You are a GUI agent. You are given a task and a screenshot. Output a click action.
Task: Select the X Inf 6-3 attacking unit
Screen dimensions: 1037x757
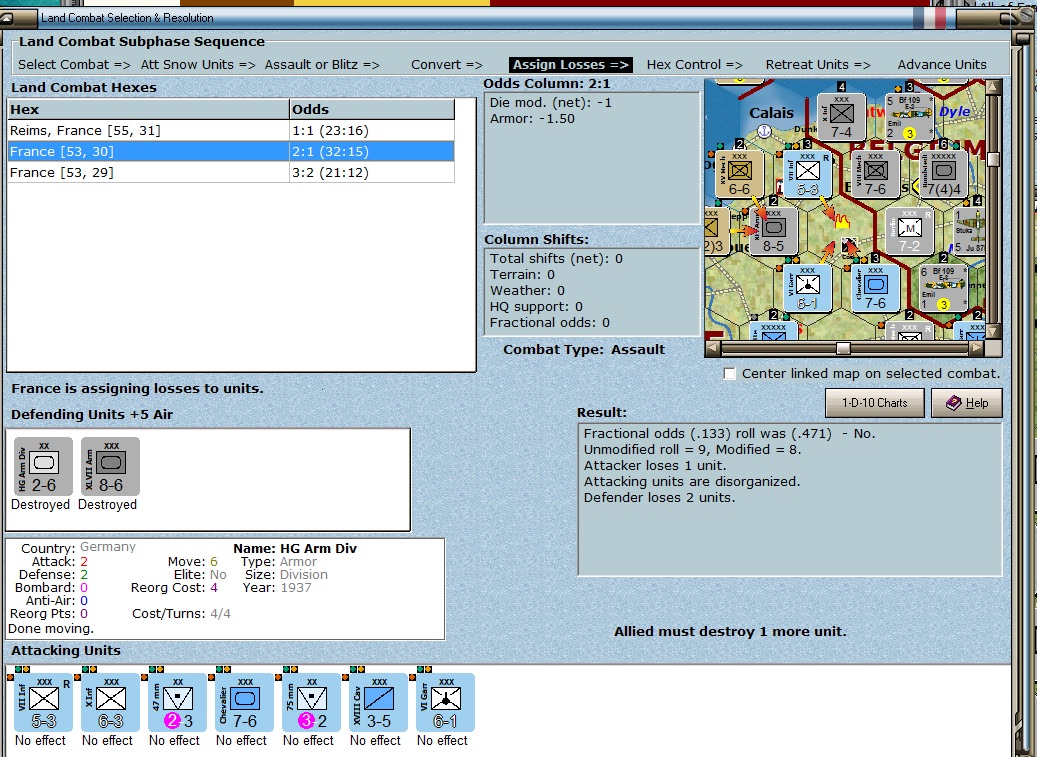pyautogui.click(x=110, y=702)
